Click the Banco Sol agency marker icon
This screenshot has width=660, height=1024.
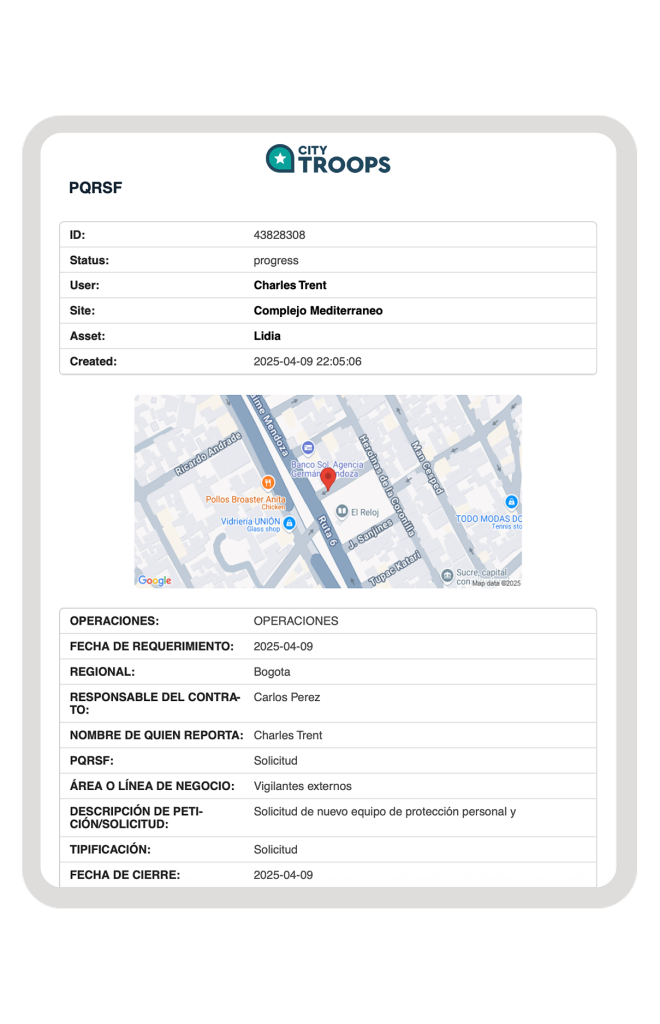pyautogui.click(x=308, y=448)
